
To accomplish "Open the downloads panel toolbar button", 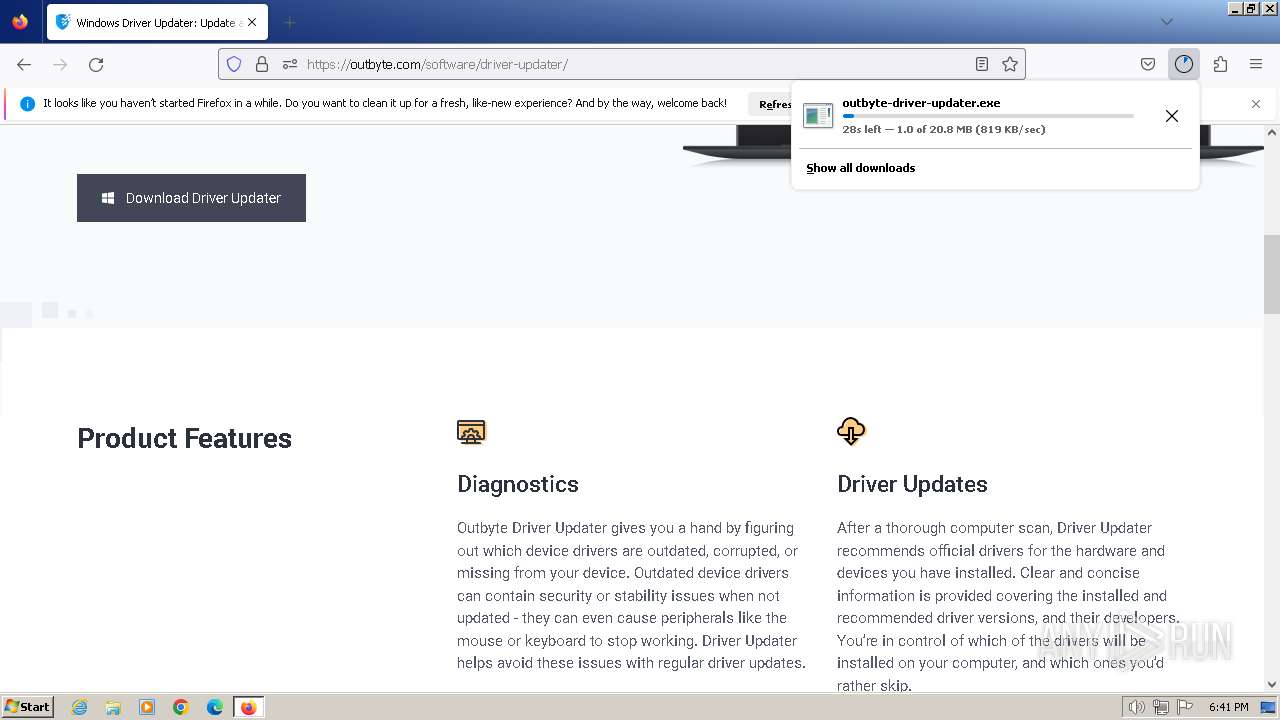I will [x=1184, y=64].
